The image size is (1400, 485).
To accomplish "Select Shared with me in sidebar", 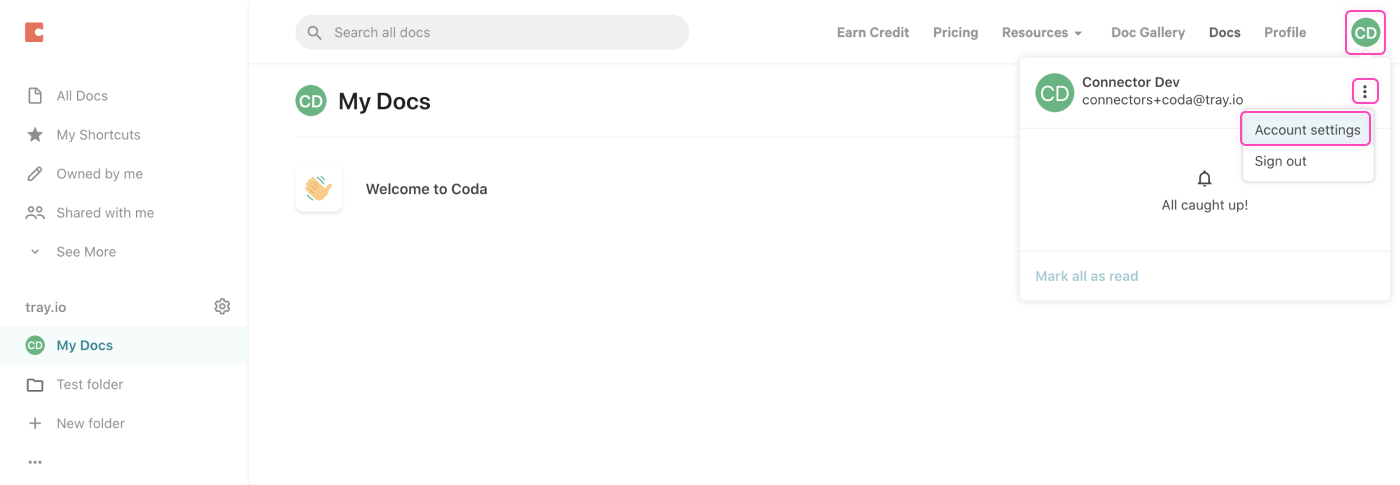I will pos(105,213).
